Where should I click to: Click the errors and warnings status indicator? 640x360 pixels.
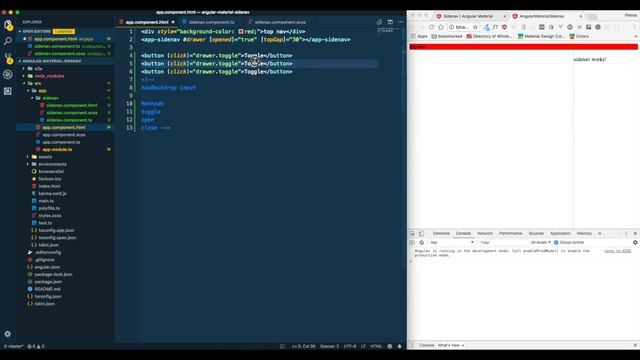click(36, 346)
